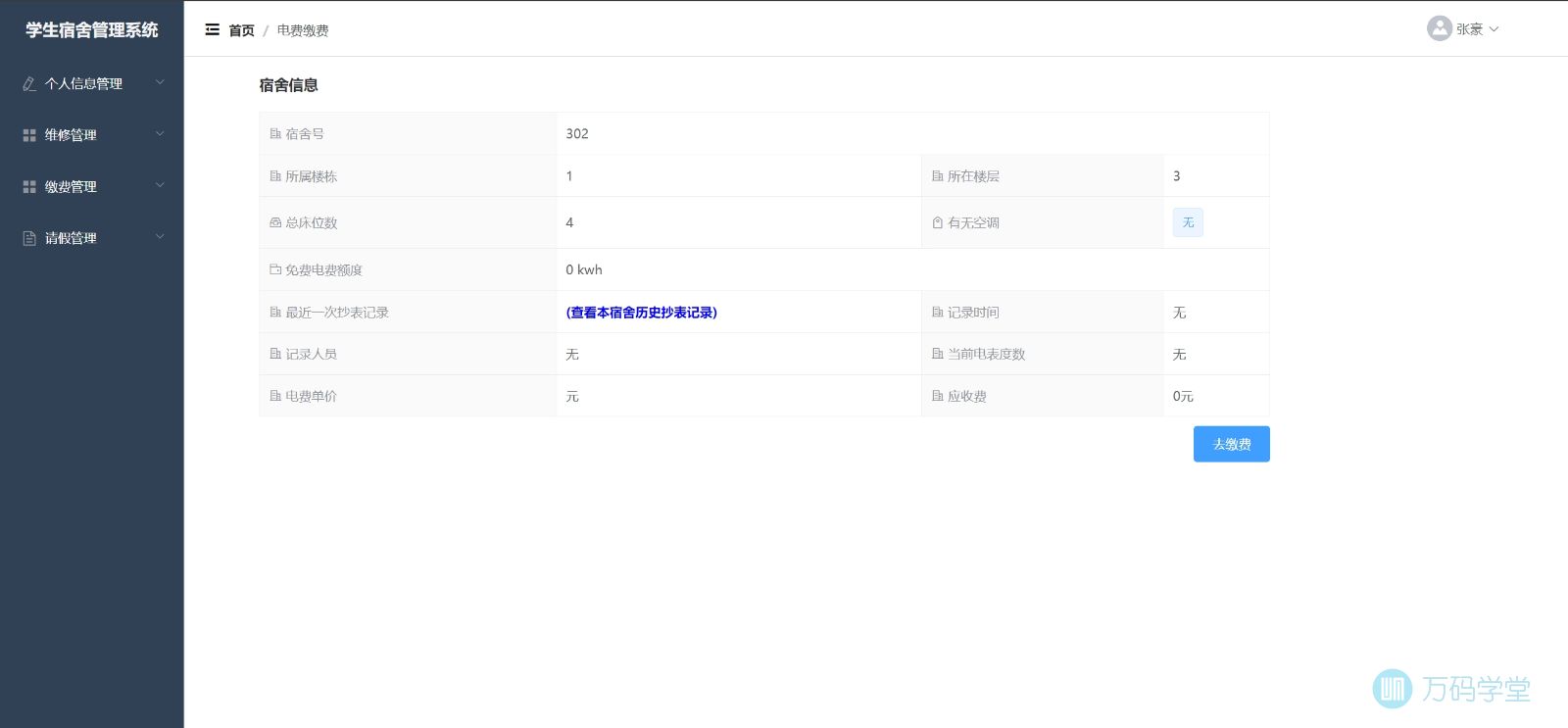Click the icon beside 有无空调 label
Image resolution: width=1568 pixels, height=728 pixels.
click(x=938, y=222)
